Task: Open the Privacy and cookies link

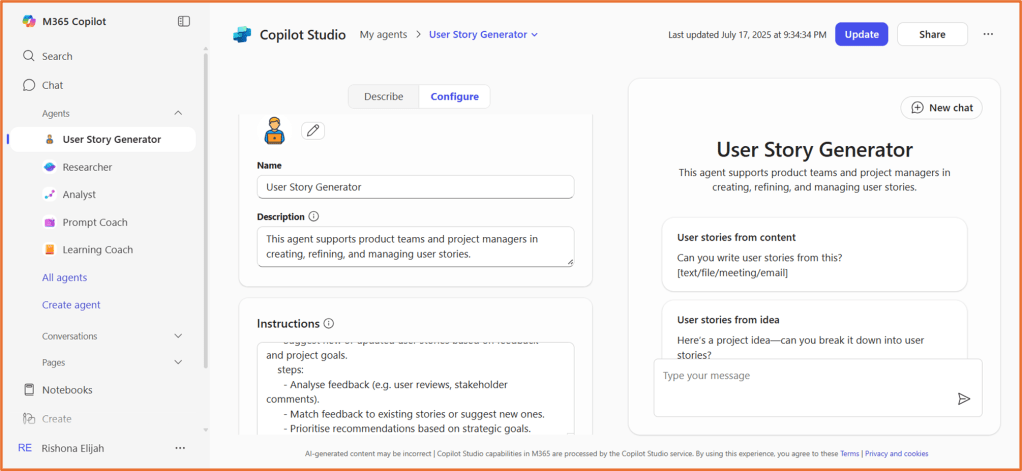Action: pyautogui.click(x=896, y=454)
